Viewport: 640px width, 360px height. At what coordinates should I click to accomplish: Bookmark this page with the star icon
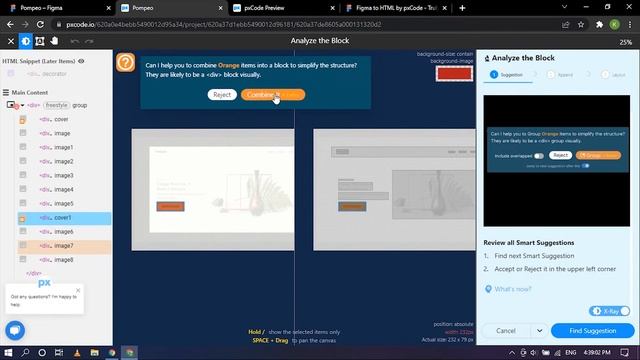pyautogui.click(x=581, y=25)
